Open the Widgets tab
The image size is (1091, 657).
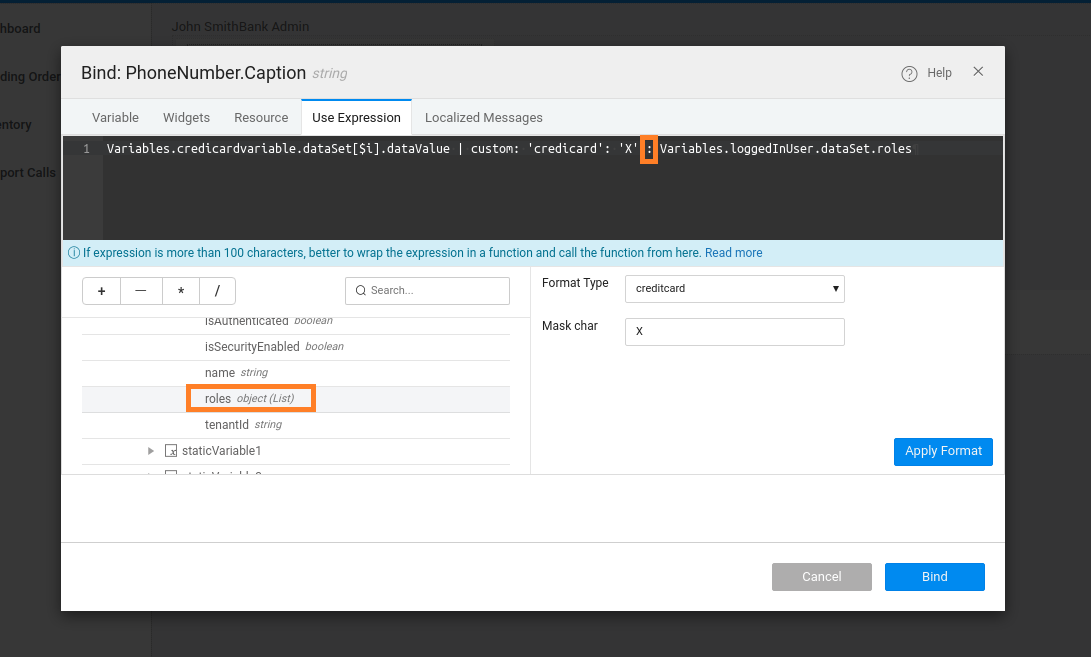pyautogui.click(x=186, y=117)
